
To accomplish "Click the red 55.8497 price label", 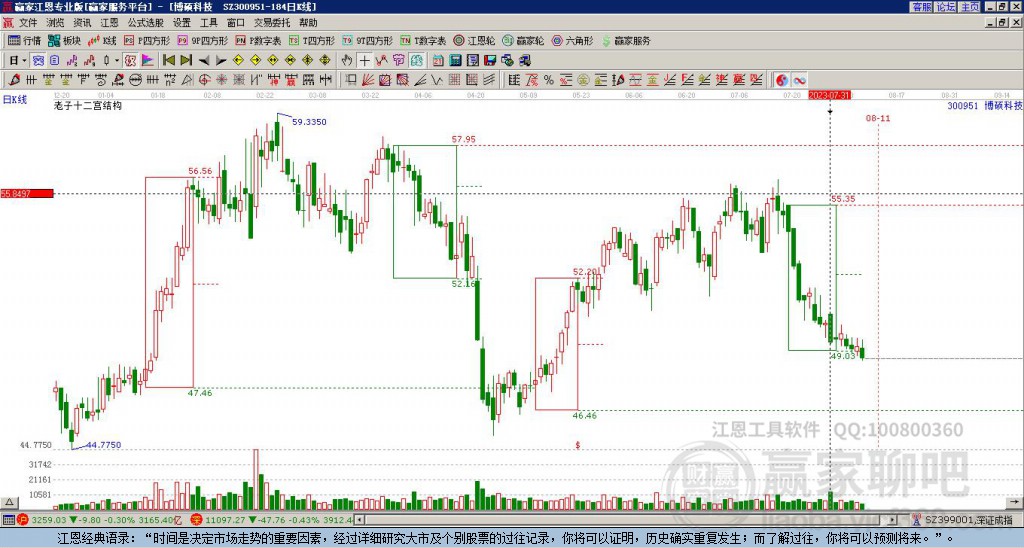I will (x=27, y=193).
